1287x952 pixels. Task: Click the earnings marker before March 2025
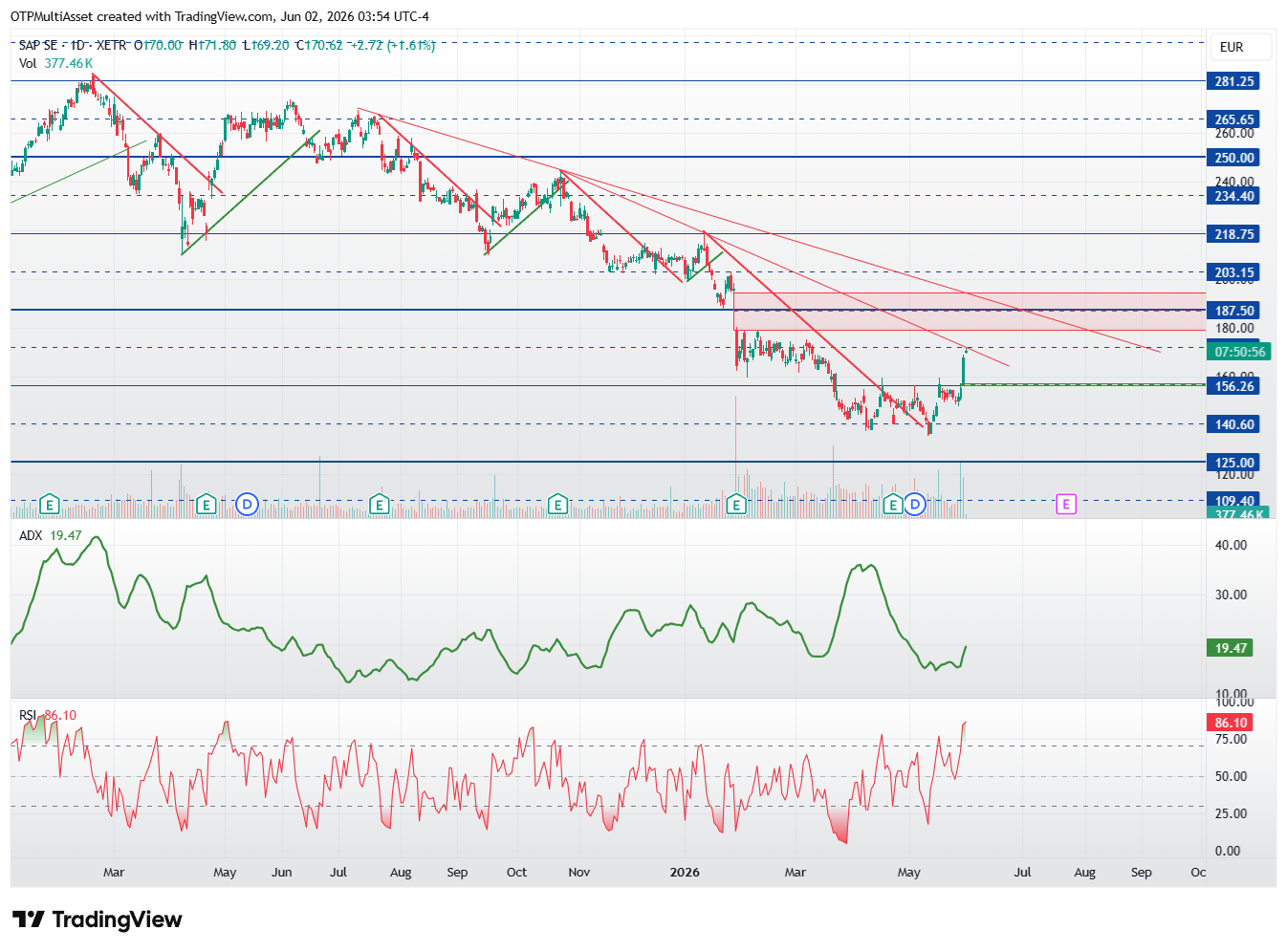[50, 504]
